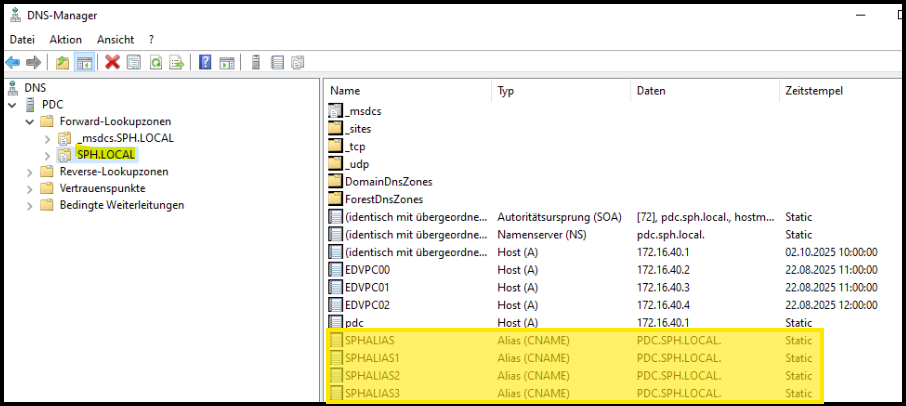Image resolution: width=906 pixels, height=406 pixels.
Task: Sort records by the Typ column header
Action: (x=506, y=91)
